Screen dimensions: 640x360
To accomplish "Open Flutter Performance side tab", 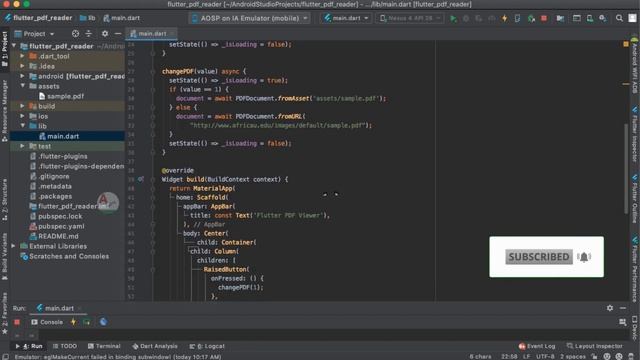I will click(635, 268).
